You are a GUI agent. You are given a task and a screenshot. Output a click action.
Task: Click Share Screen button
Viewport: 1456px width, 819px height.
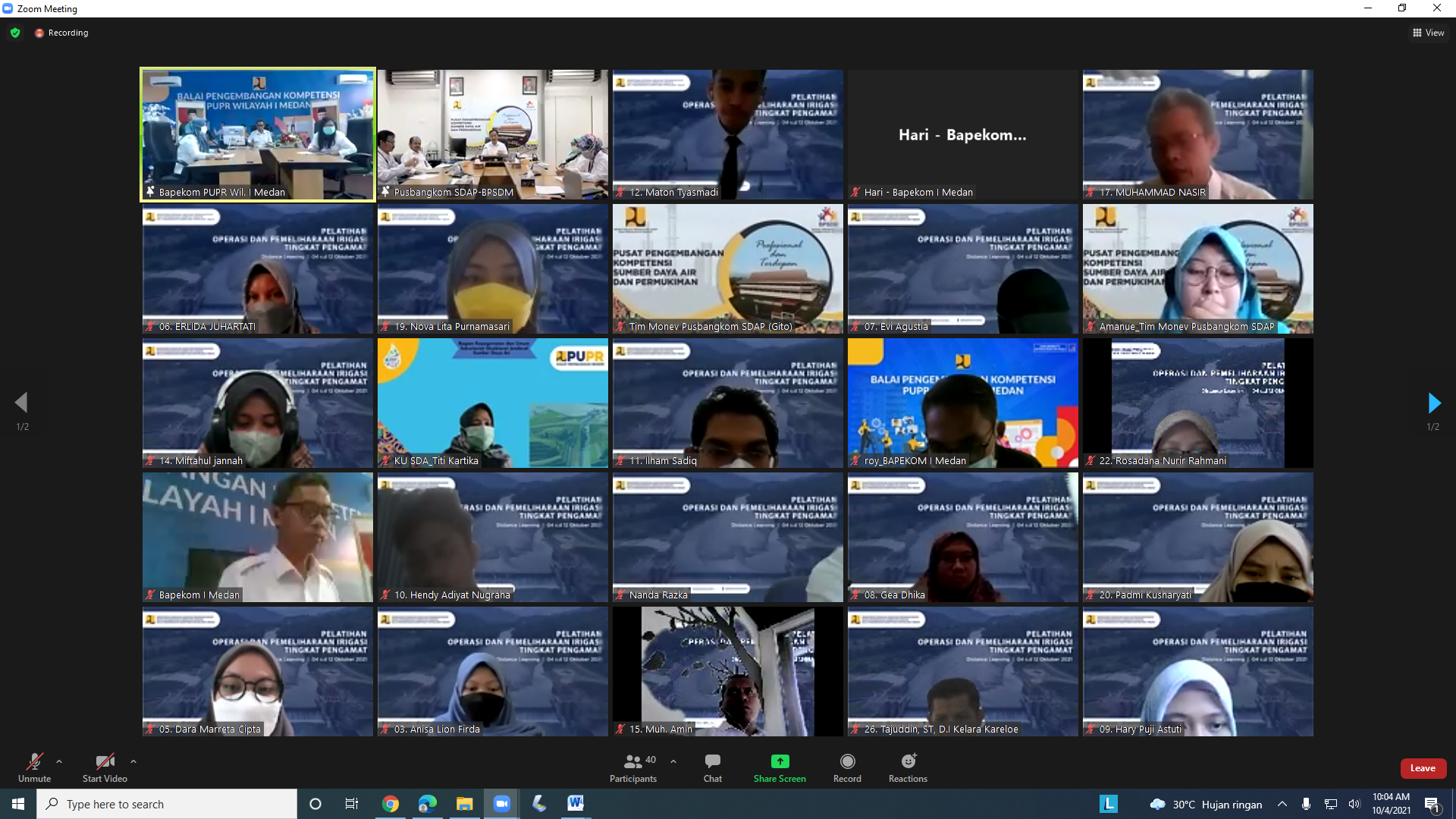(x=780, y=767)
